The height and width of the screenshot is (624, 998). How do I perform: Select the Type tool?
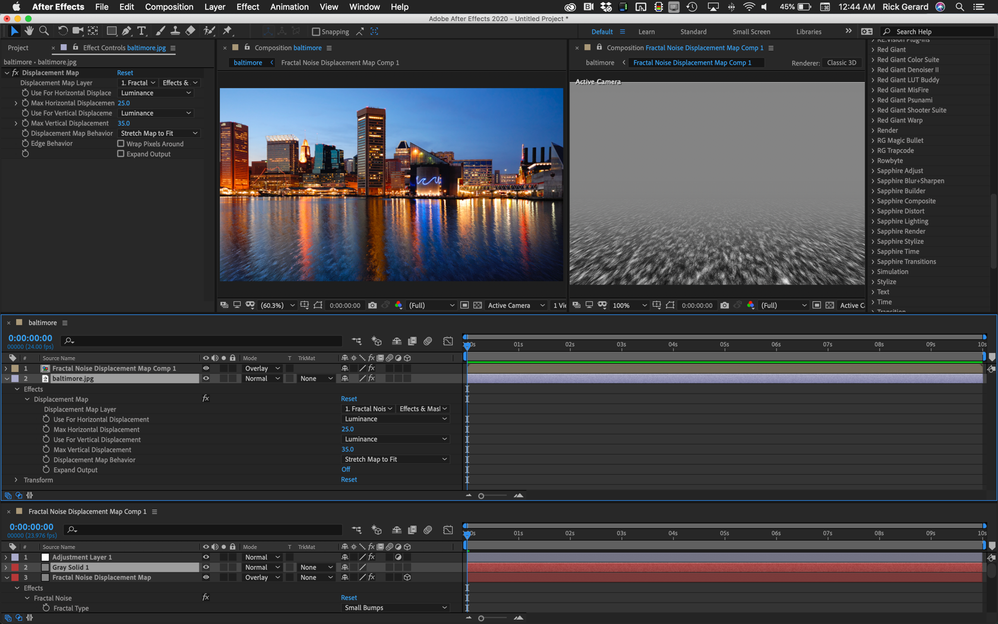141,31
